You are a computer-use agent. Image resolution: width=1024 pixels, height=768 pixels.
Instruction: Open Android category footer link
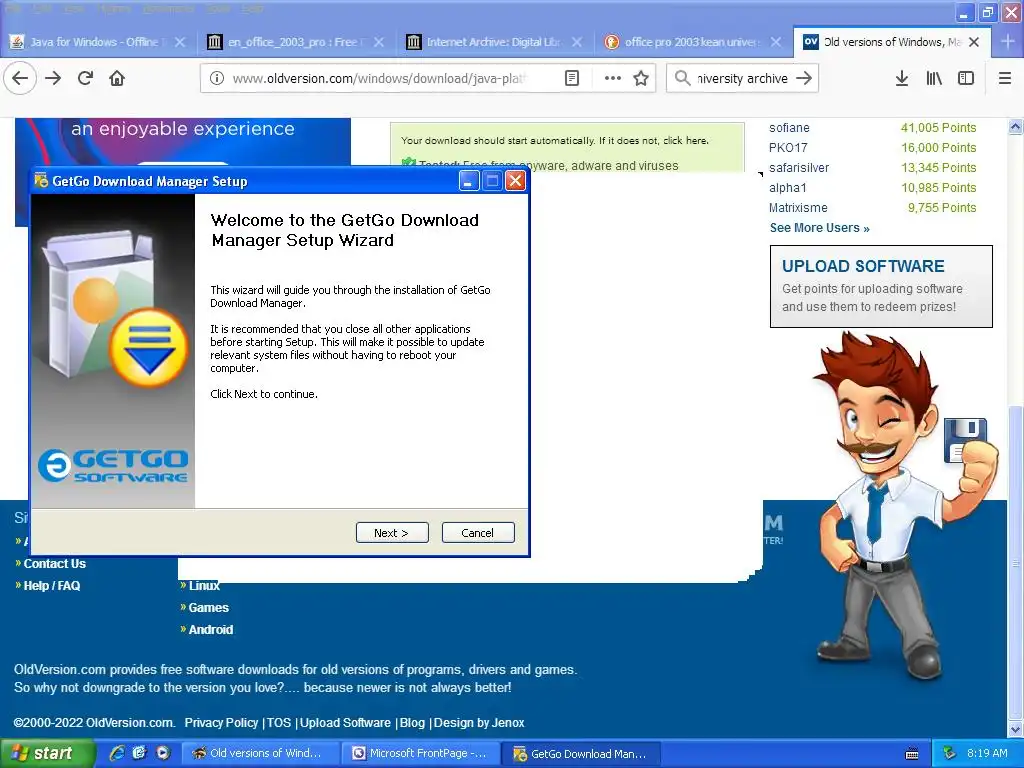[210, 630]
